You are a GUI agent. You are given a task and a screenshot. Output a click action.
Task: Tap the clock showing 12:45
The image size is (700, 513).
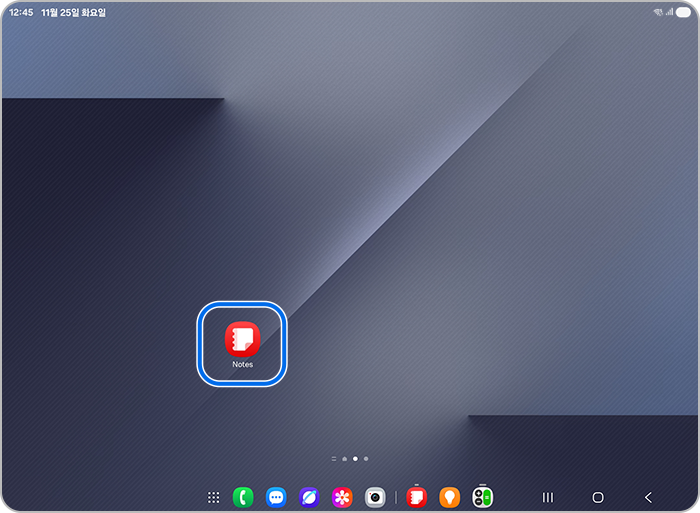pos(21,13)
